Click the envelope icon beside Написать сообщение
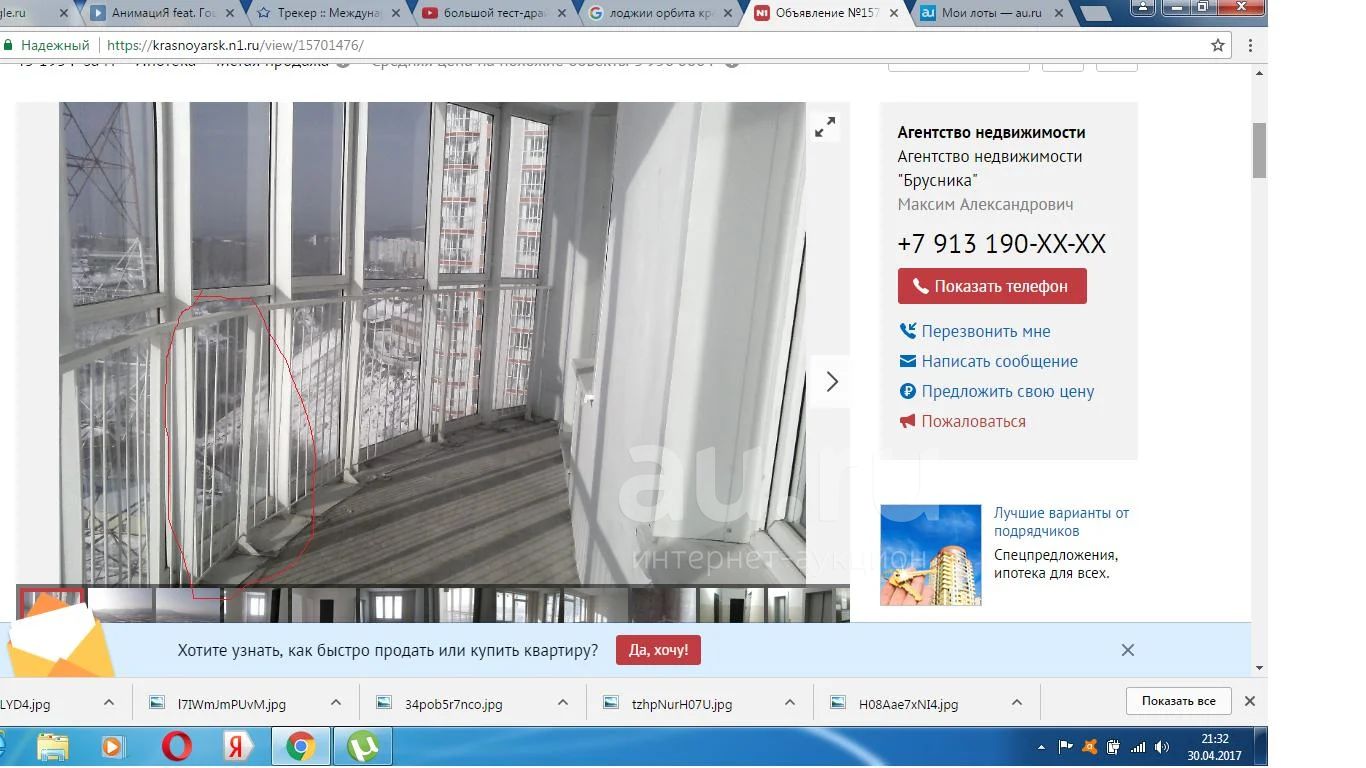1366x768 pixels. (x=907, y=361)
